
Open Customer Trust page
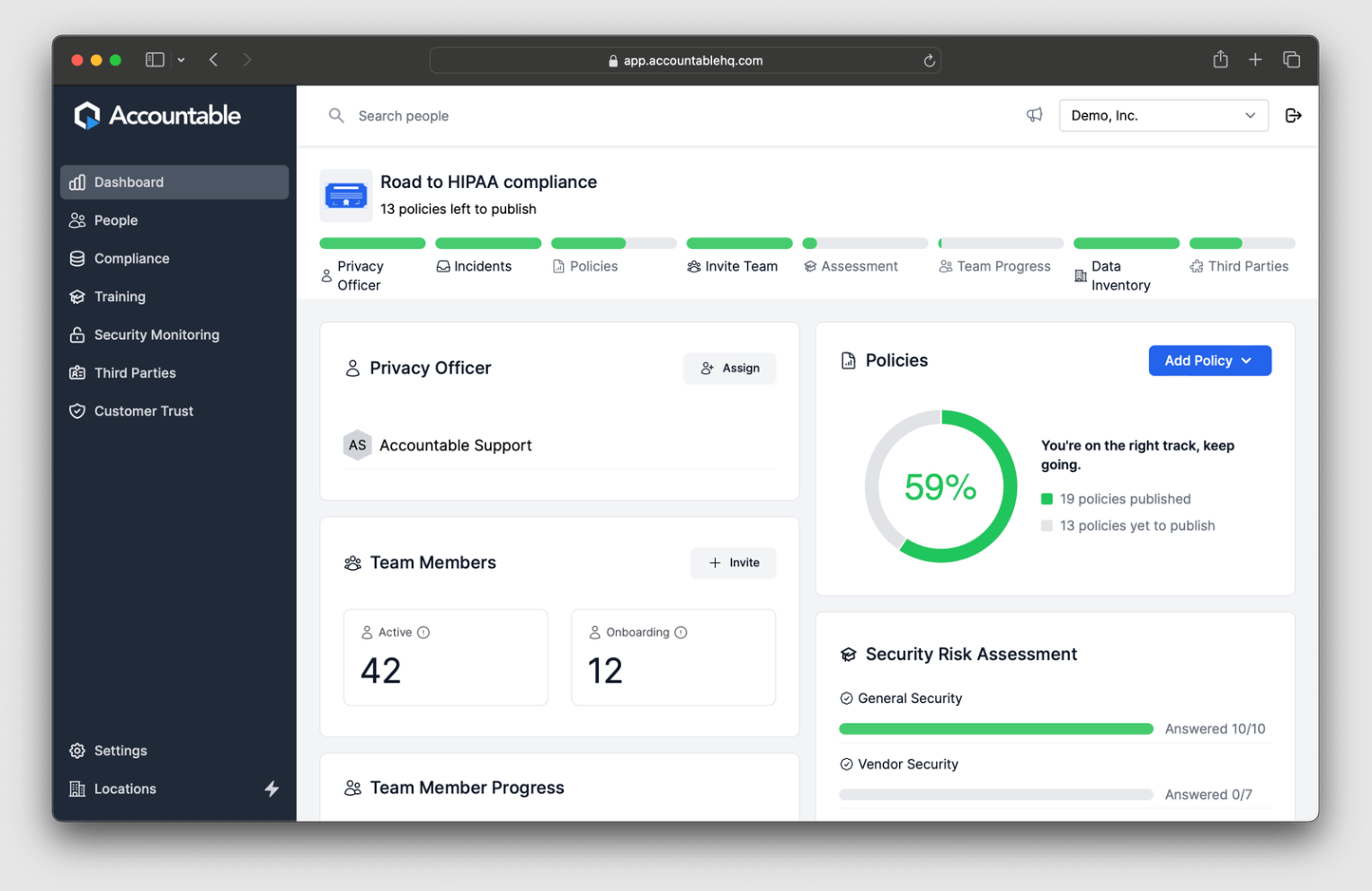(174, 411)
